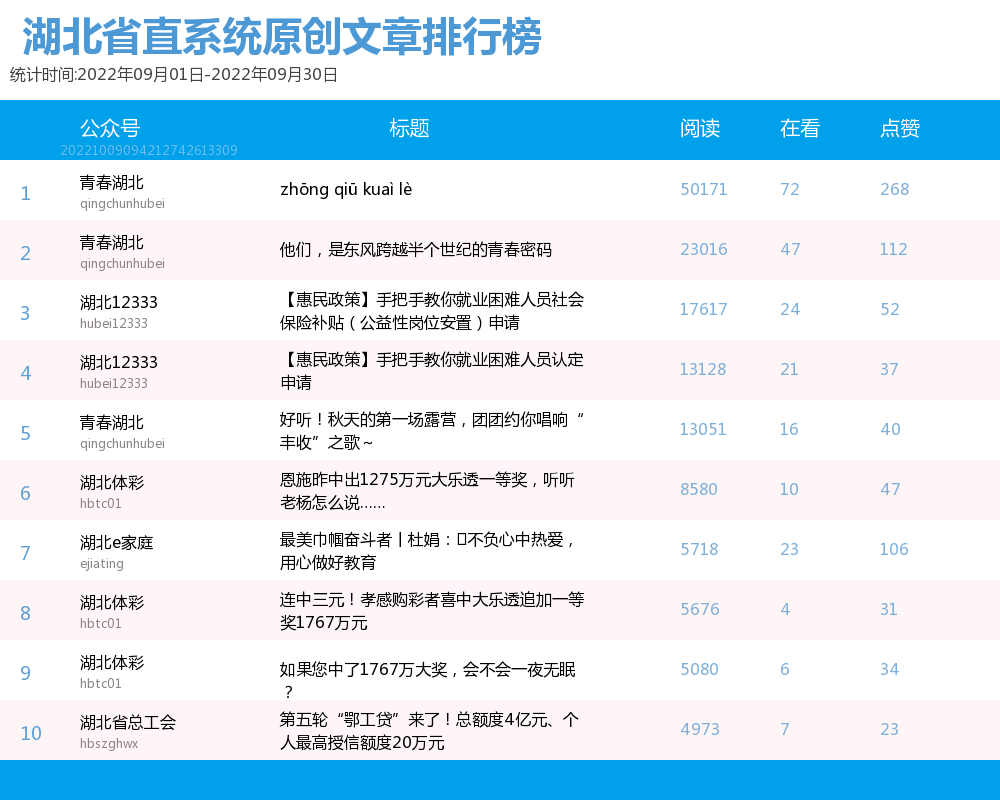The width and height of the screenshot is (1000, 800).
Task: Open the 连中三元 孝感购彩者 article
Action: pyautogui.click(x=432, y=610)
